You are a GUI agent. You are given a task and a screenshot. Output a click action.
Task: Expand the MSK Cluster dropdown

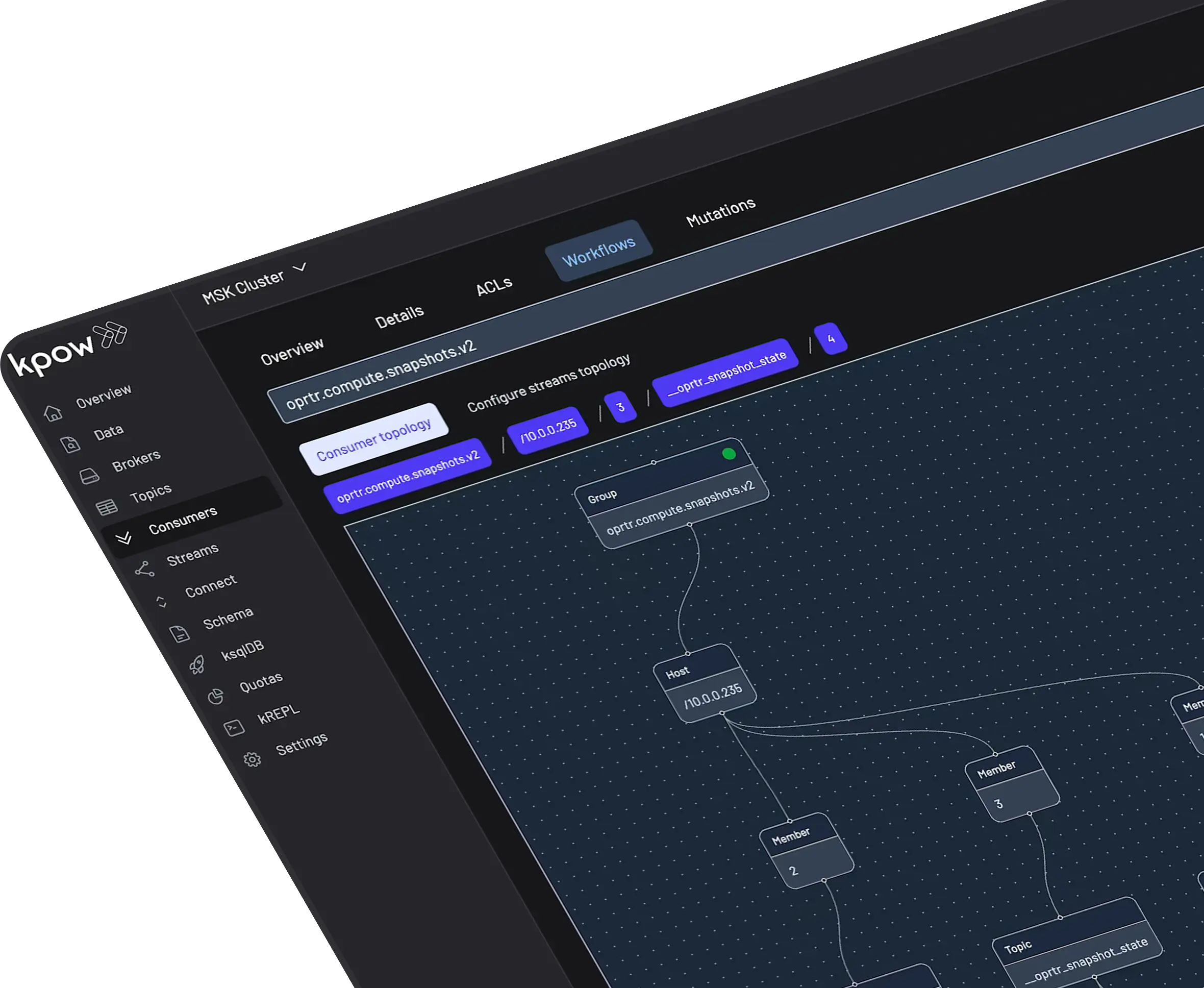tap(300, 267)
